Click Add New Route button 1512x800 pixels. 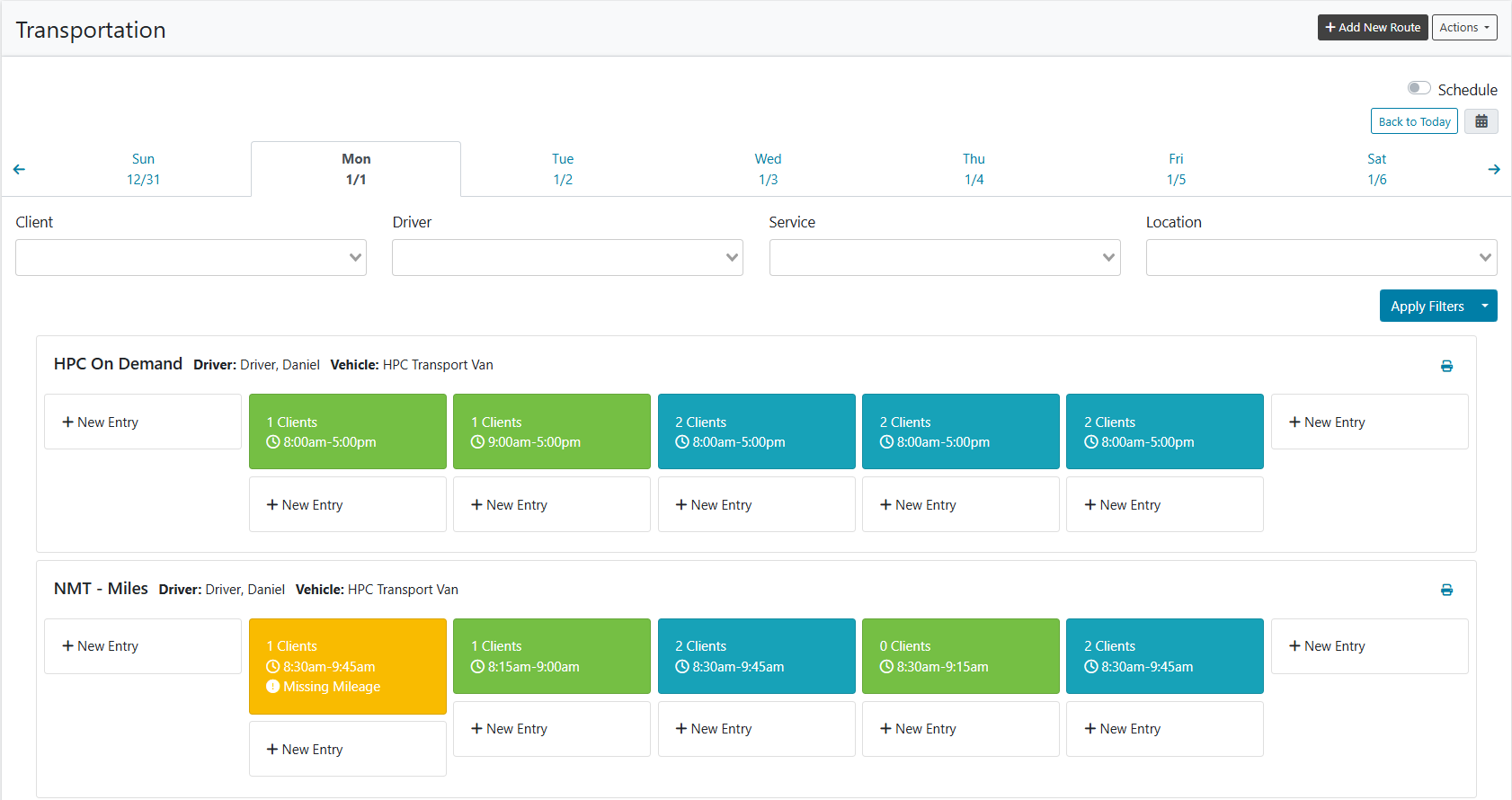(x=1373, y=28)
